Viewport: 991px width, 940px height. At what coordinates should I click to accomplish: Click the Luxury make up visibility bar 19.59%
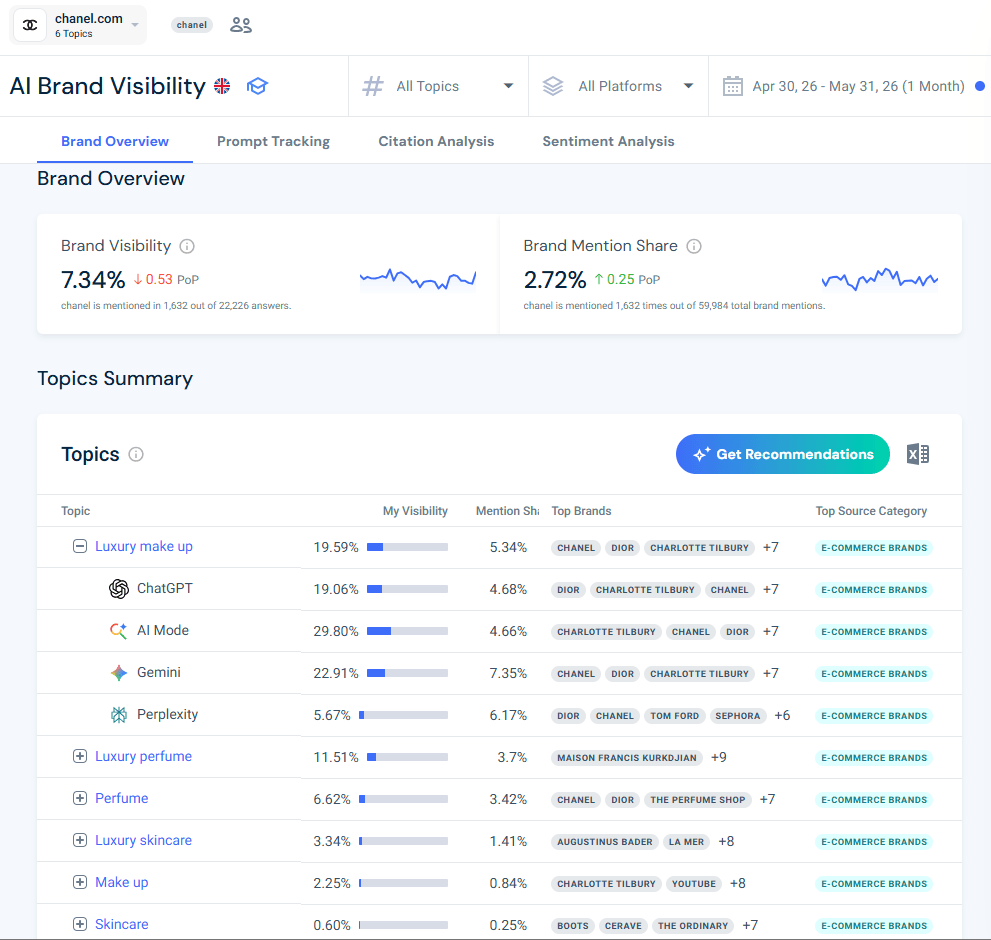407,547
